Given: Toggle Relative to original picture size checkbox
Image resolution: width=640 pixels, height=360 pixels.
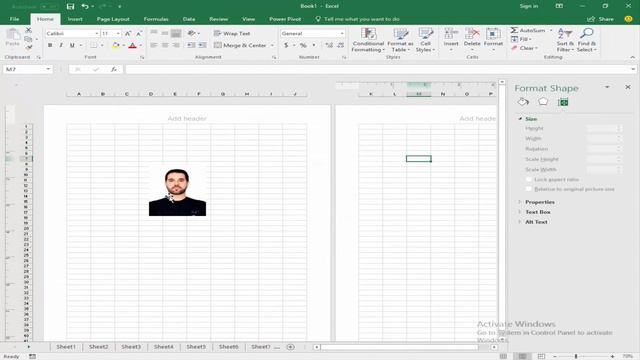Looking at the screenshot, I should point(529,189).
